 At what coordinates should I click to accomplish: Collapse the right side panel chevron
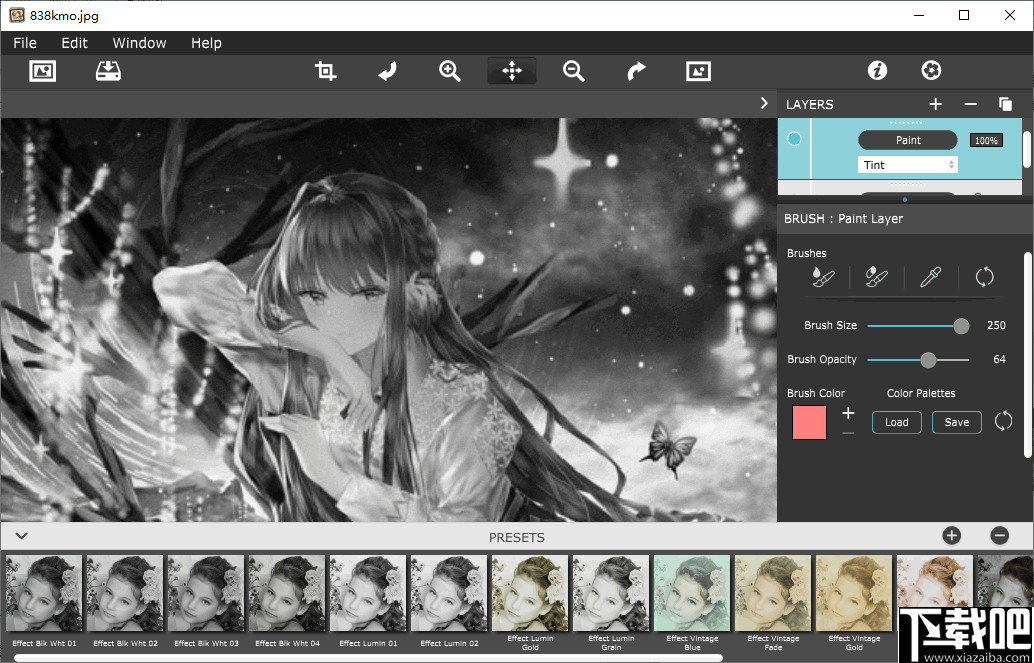(764, 103)
